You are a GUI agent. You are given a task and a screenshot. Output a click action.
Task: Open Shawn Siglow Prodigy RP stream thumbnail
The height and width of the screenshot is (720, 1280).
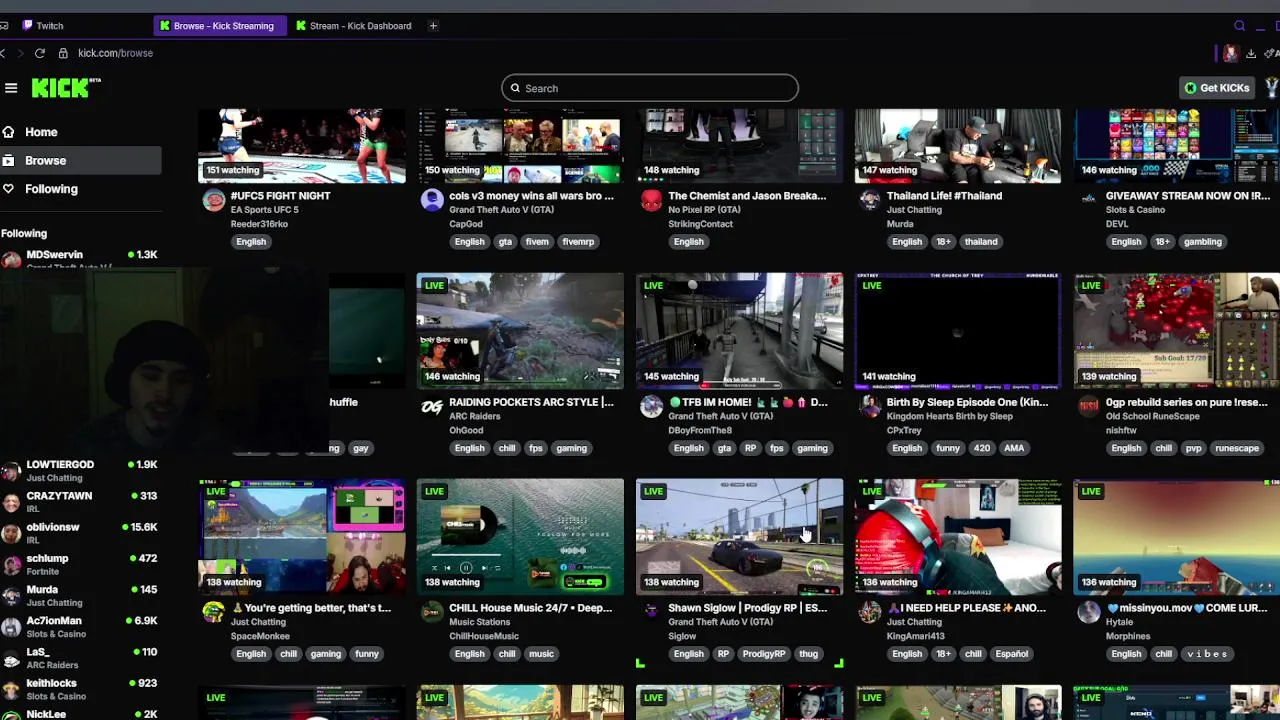739,537
